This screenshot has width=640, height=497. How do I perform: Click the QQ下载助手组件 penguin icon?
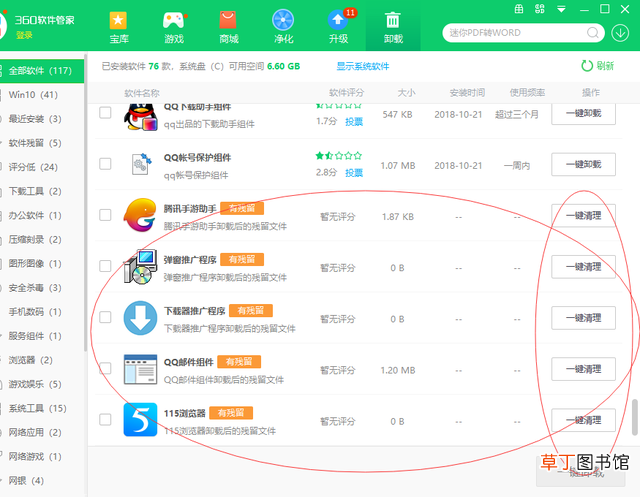140,117
